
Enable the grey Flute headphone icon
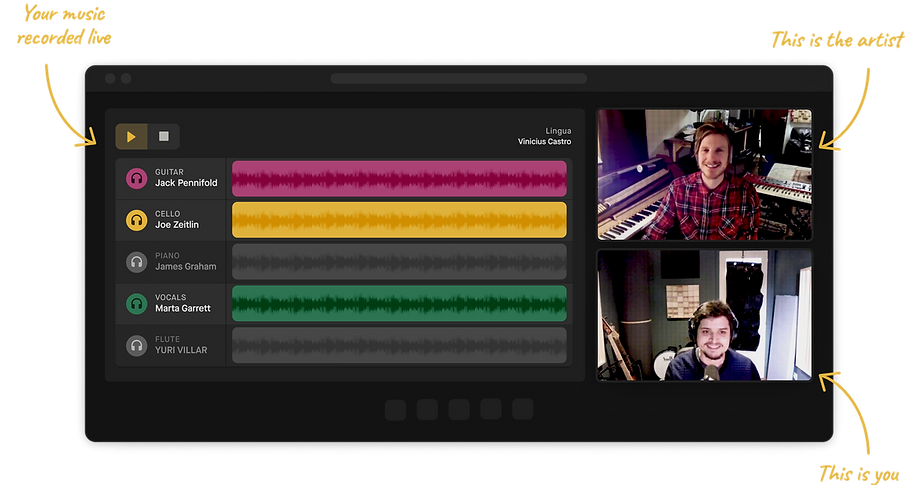[137, 345]
